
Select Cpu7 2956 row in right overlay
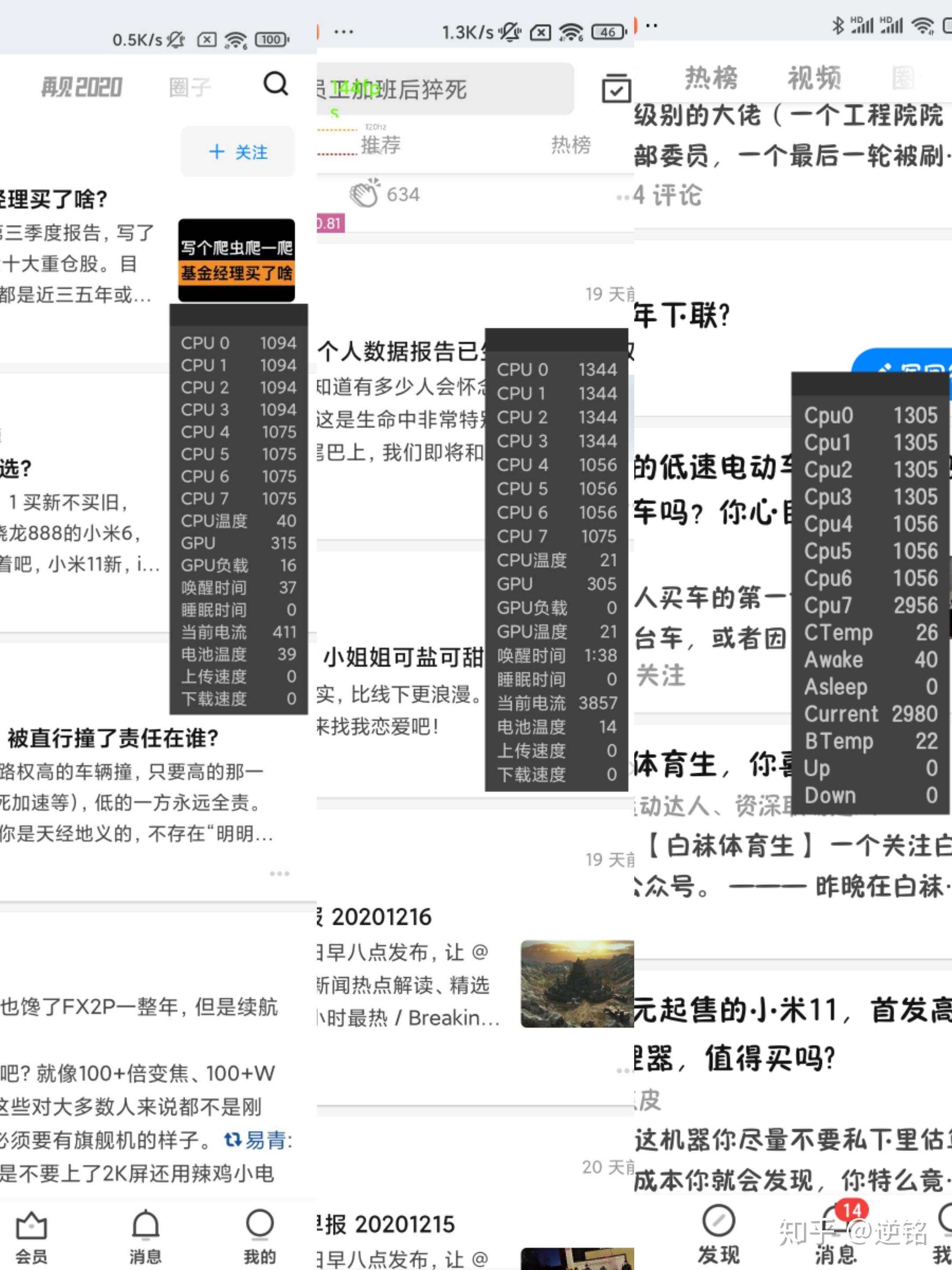pyautogui.click(x=870, y=605)
